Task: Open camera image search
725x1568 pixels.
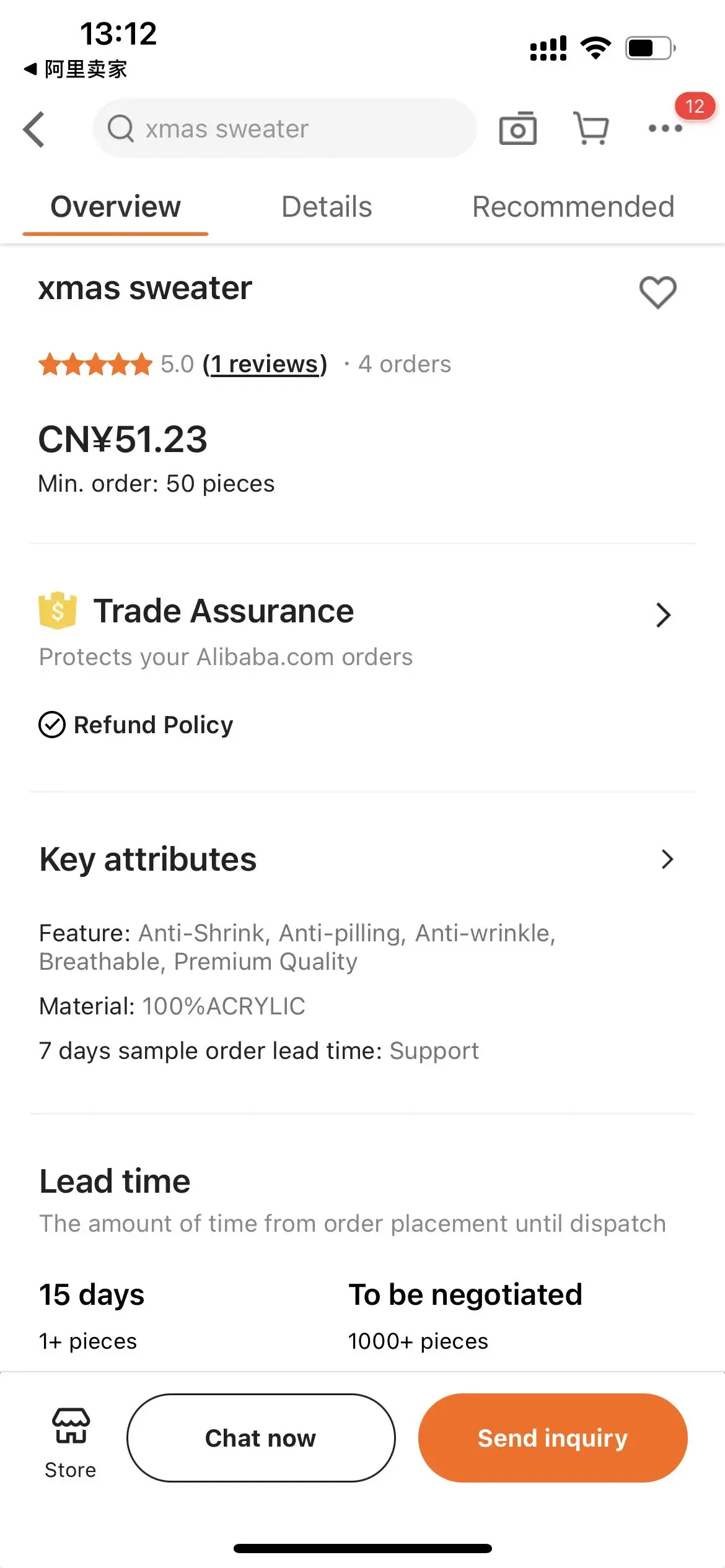Action: pos(517,129)
